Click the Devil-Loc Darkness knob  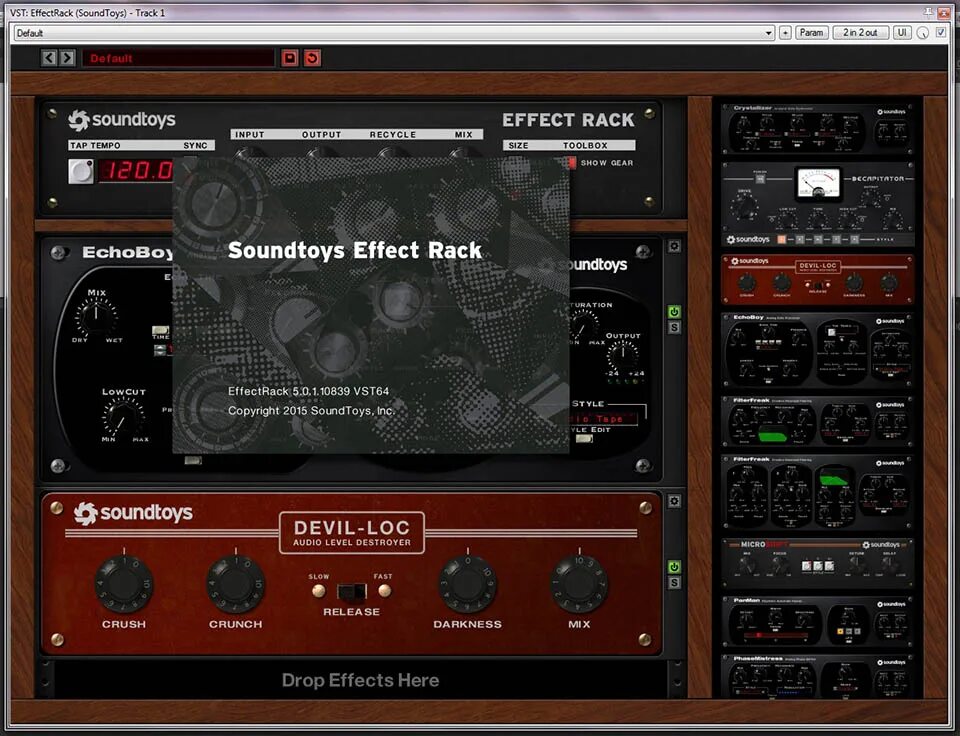[468, 584]
